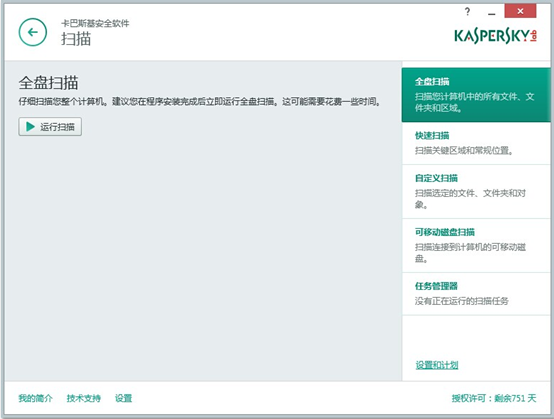Go back using the circular arrow icon
This screenshot has width=554, height=419.
point(33,32)
